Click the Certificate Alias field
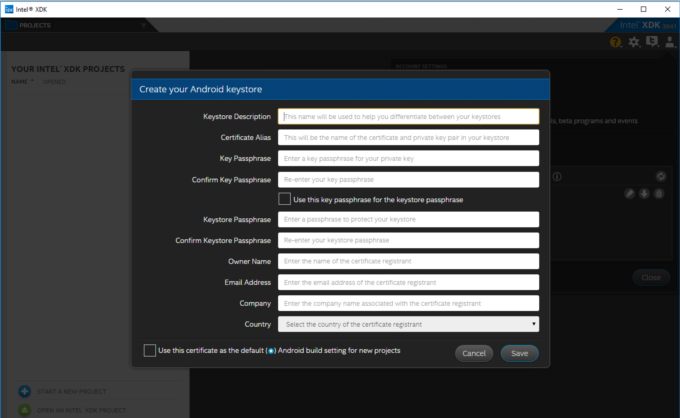680x418 pixels. (409, 137)
